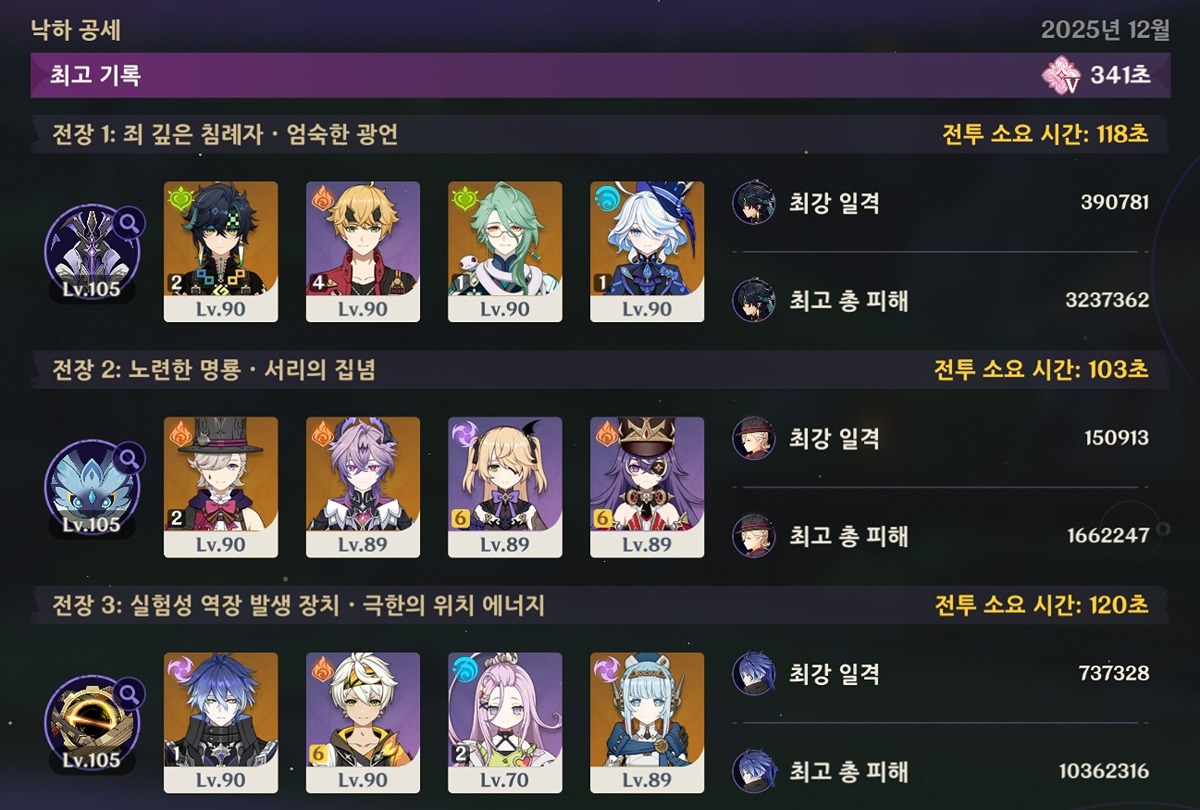The image size is (1200, 810).
Task: Select the pink-haired Lv.70 Hydro character
Action: tap(505, 723)
